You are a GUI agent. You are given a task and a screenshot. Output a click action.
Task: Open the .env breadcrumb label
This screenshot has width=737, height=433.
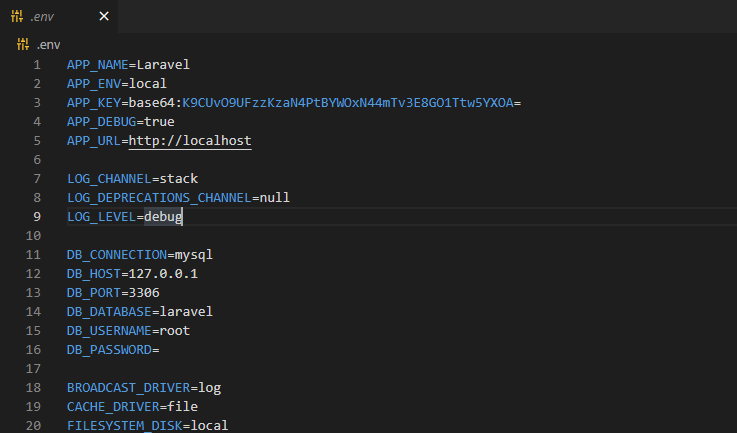click(49, 44)
